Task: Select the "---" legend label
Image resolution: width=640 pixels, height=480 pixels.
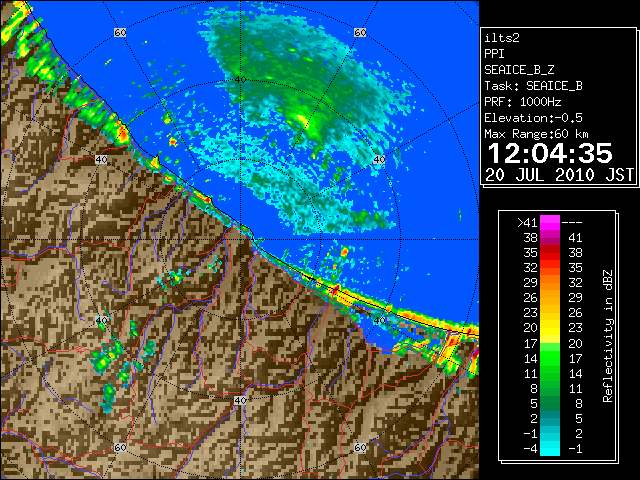Action: point(572,223)
